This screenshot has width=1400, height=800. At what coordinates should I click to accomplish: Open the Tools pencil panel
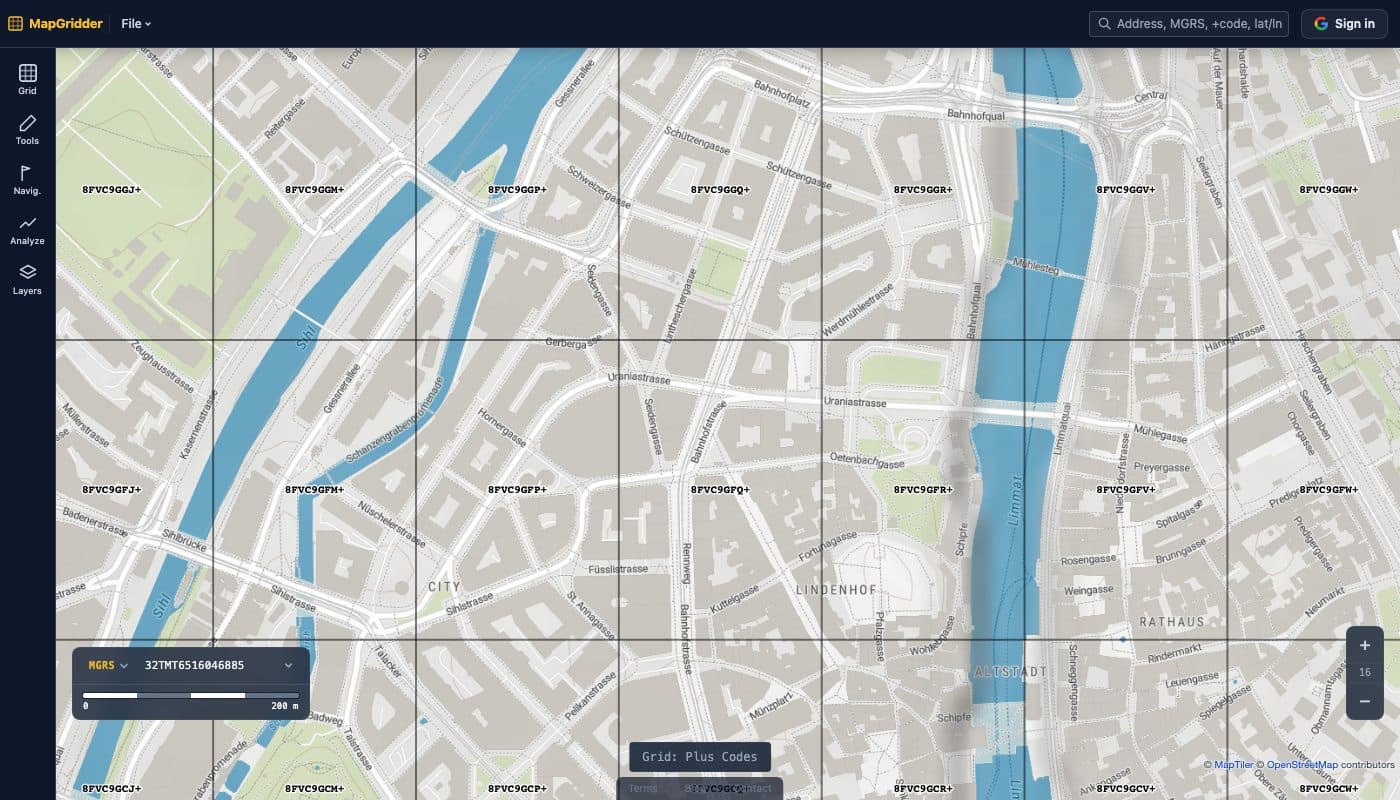pyautogui.click(x=27, y=130)
